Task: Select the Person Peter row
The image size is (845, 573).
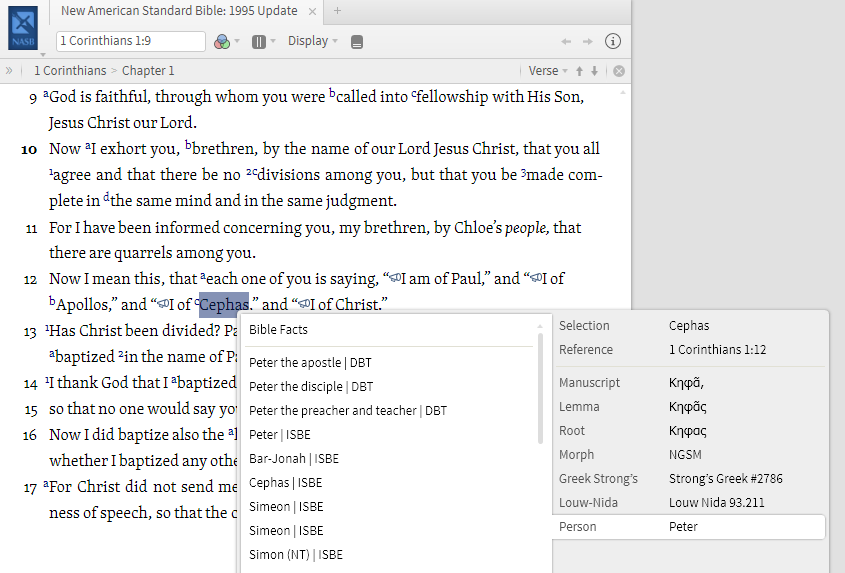Action: (x=689, y=527)
